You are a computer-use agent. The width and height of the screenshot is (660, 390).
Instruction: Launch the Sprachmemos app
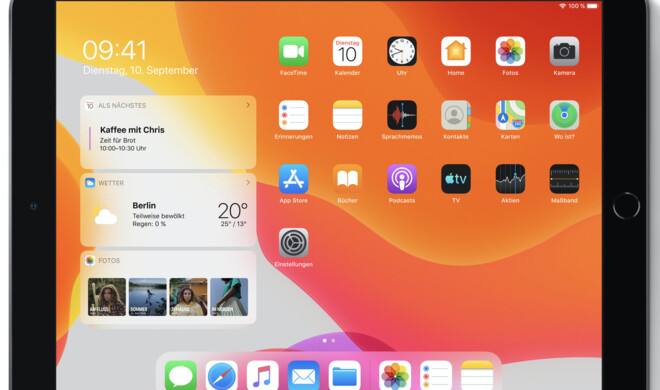tap(402, 115)
